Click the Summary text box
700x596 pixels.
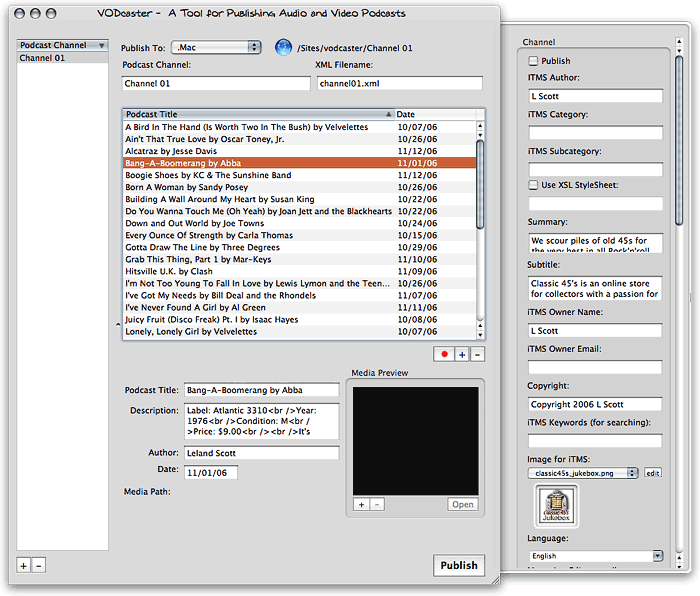(x=596, y=243)
